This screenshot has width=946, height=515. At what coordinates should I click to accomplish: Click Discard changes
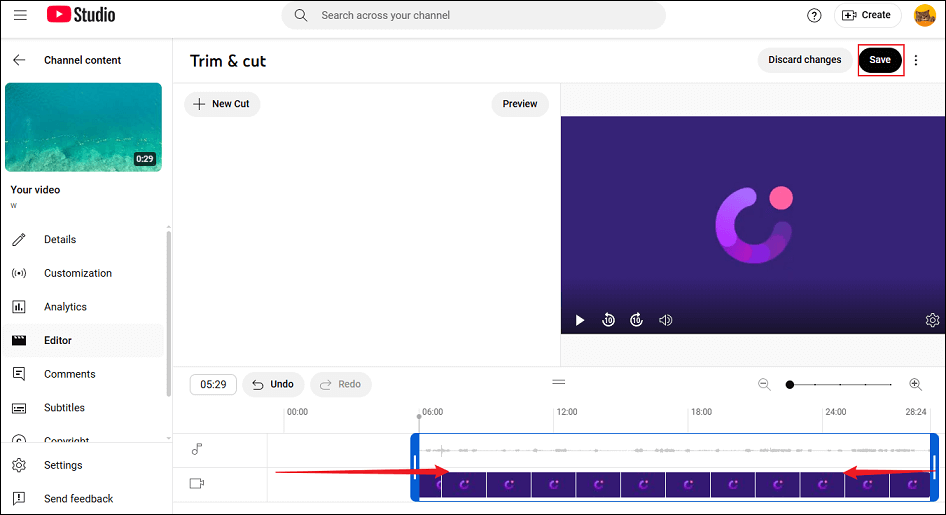point(804,60)
